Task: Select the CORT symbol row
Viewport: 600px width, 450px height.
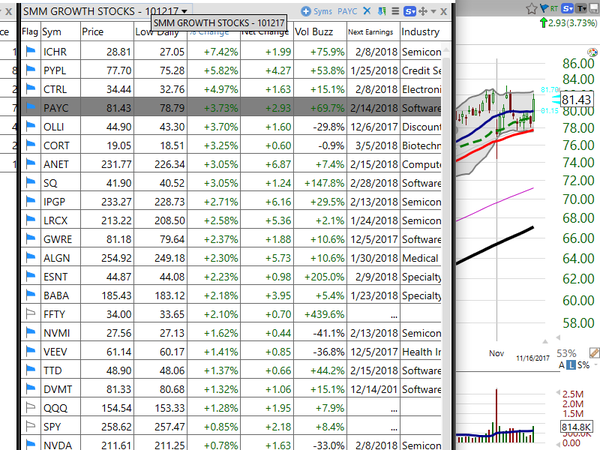Action: tap(231, 145)
